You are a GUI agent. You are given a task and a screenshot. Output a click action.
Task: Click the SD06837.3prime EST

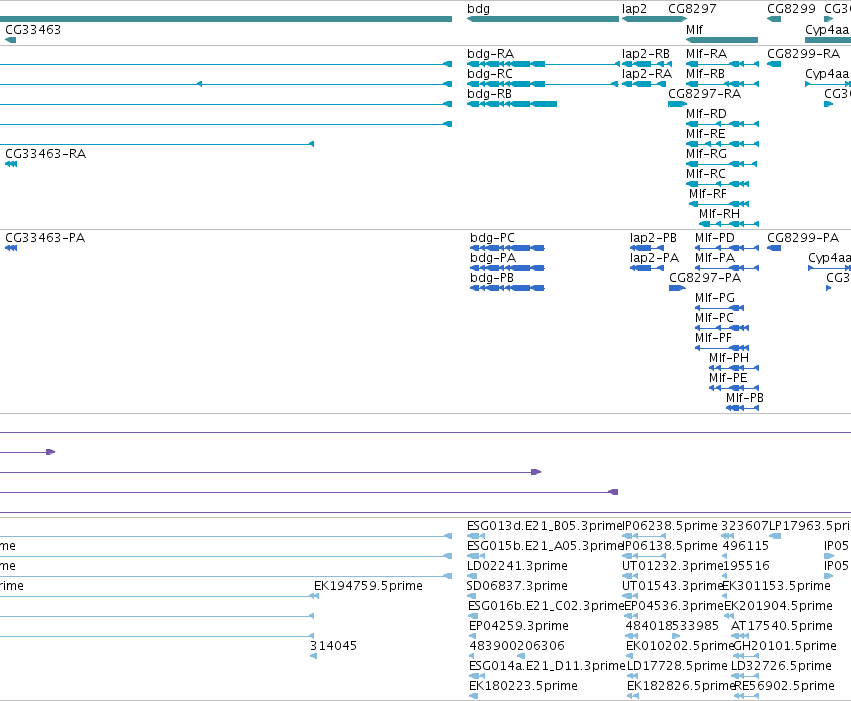point(517,587)
